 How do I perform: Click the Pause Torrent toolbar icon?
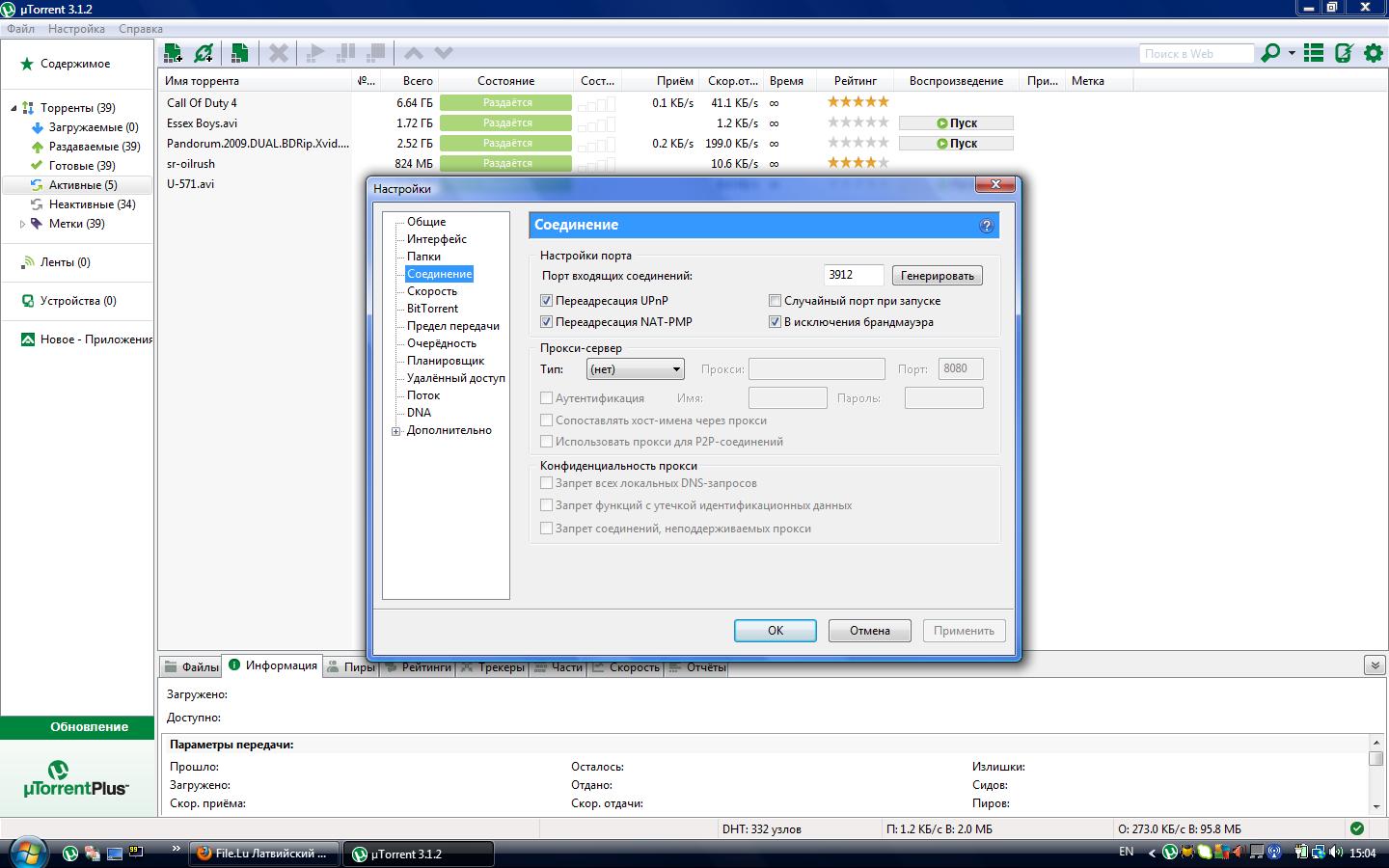coord(345,53)
